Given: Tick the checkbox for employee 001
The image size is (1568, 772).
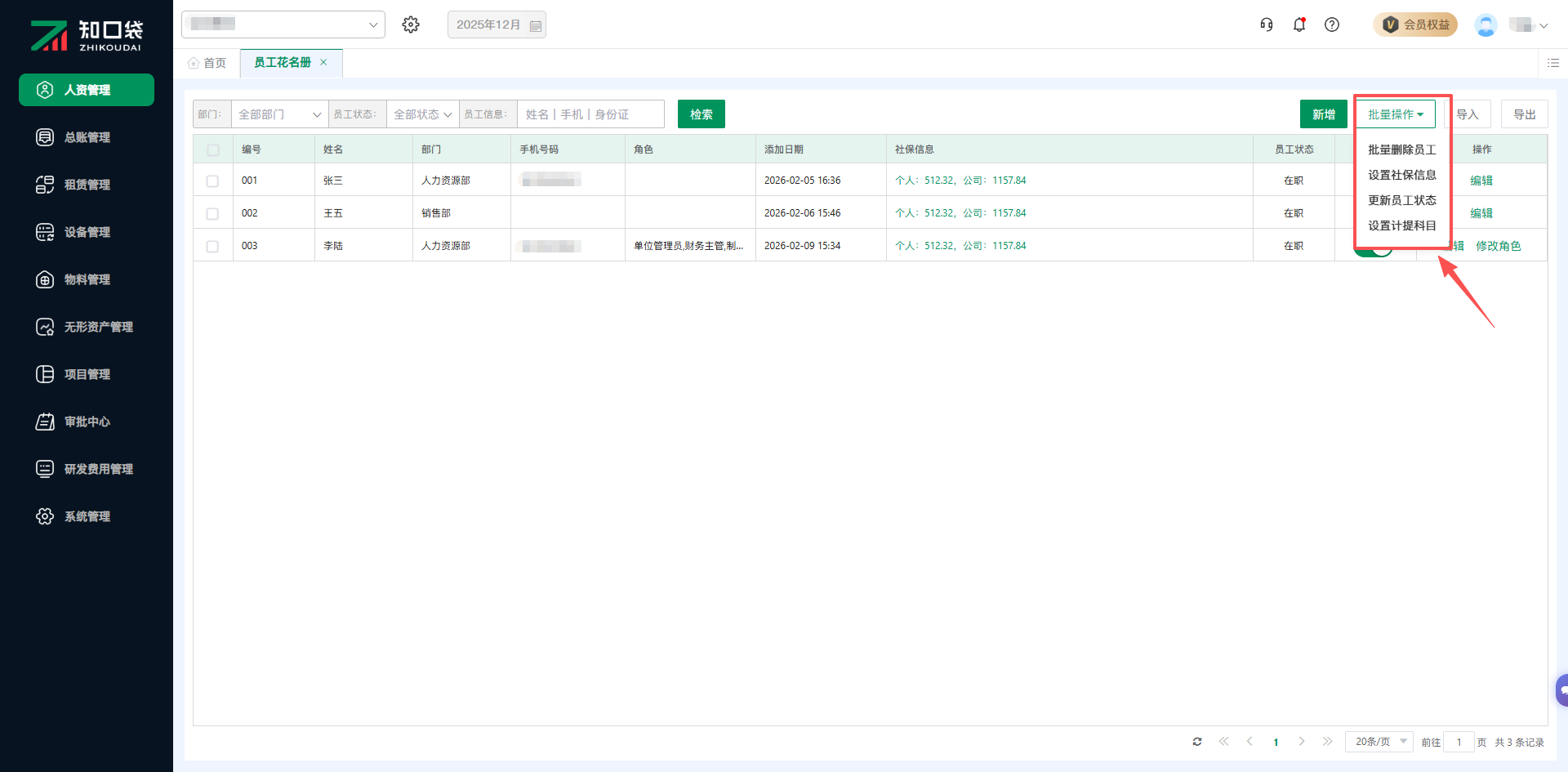Looking at the screenshot, I should 212,181.
